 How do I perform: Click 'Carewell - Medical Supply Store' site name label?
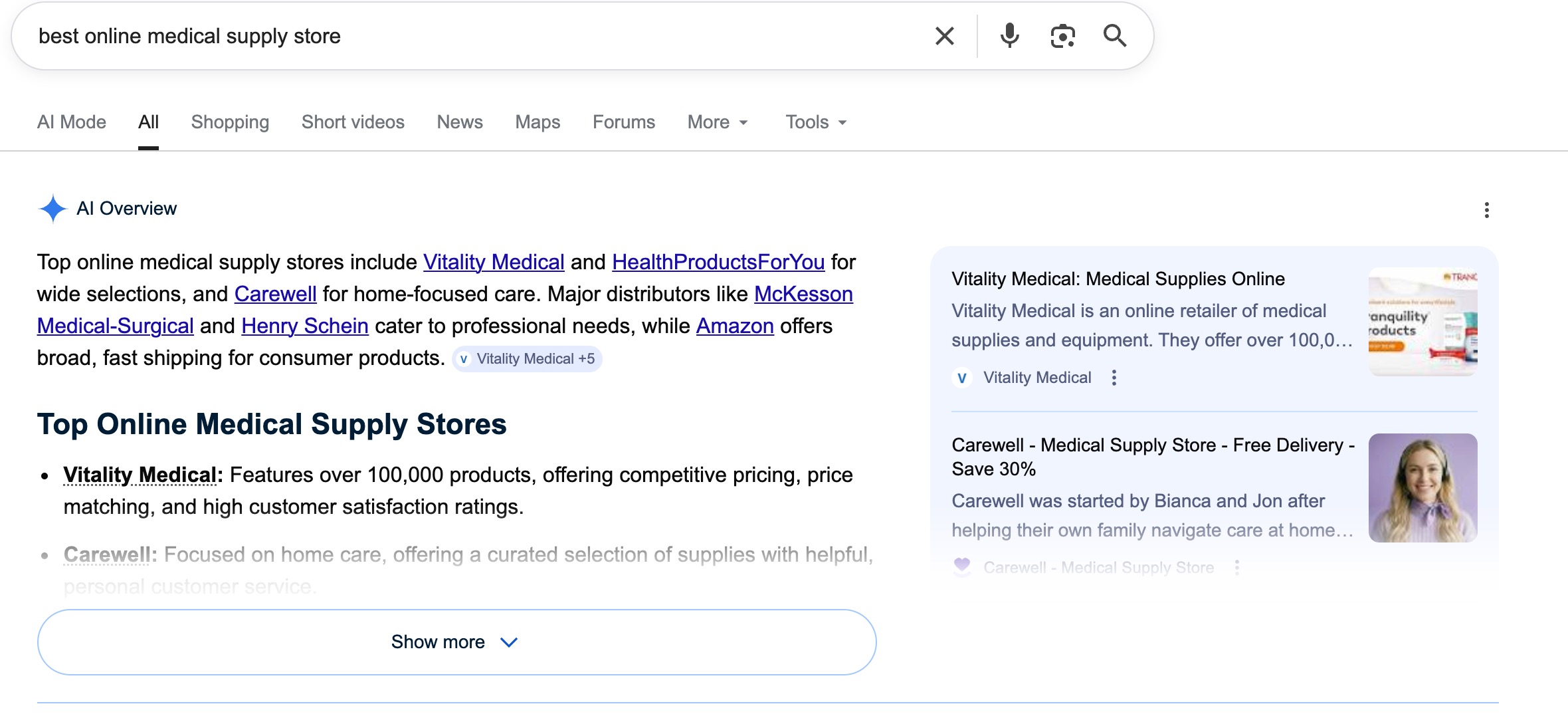(1099, 568)
